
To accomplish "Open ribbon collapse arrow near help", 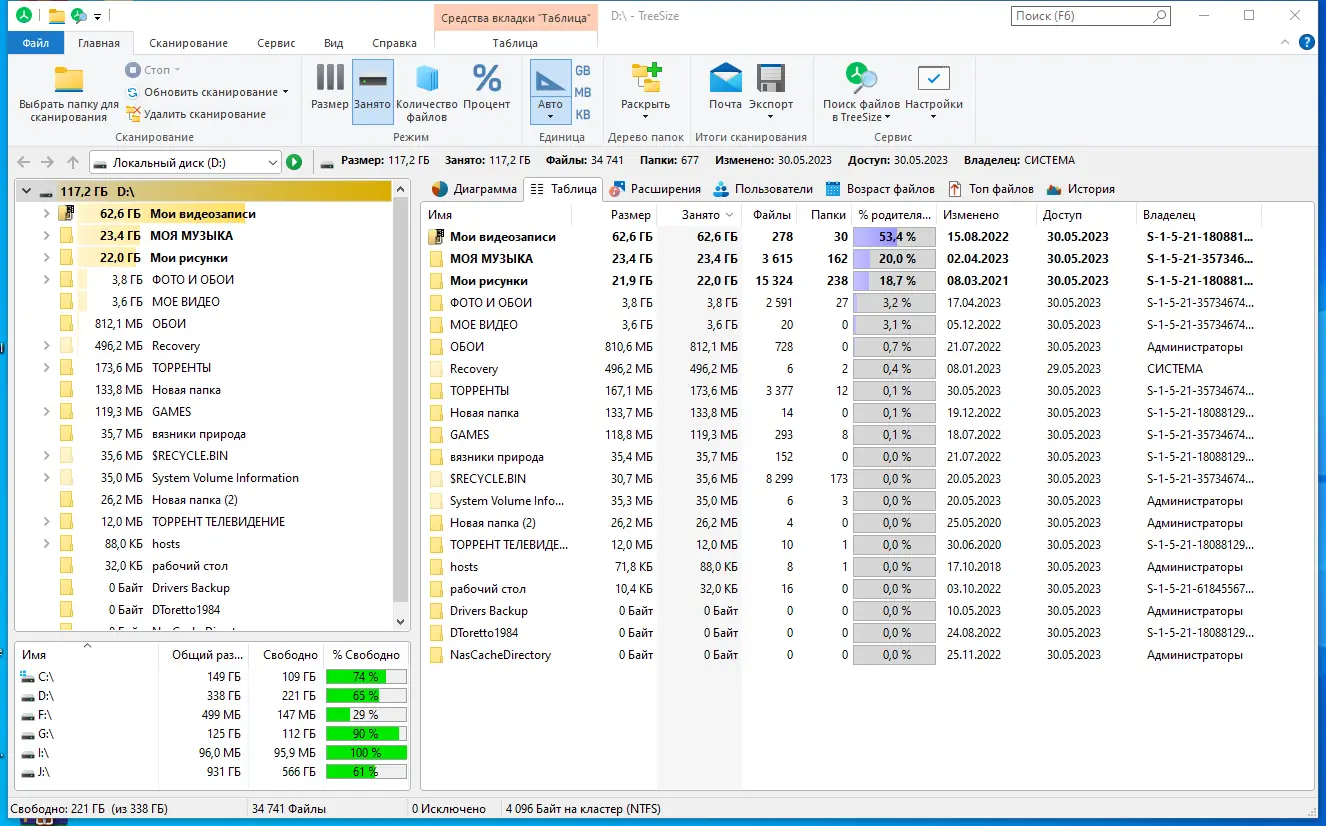I will point(1286,43).
